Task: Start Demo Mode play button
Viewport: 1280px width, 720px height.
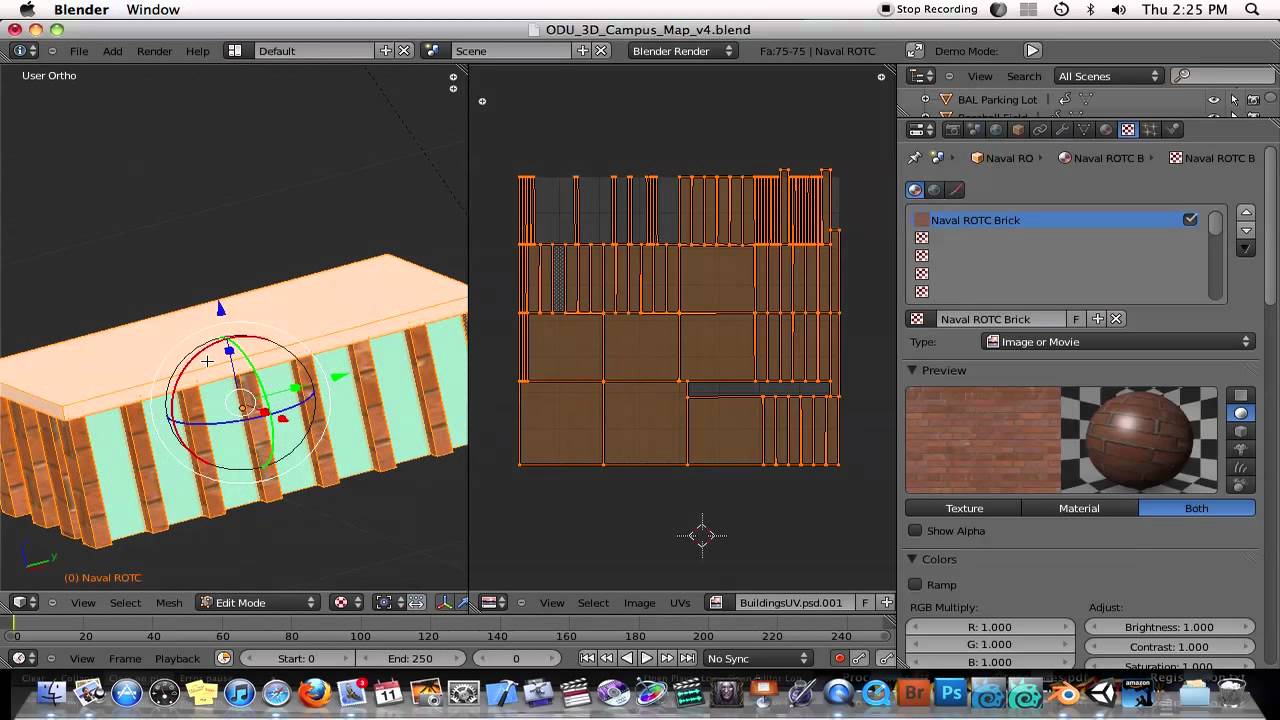Action: pos(1033,51)
